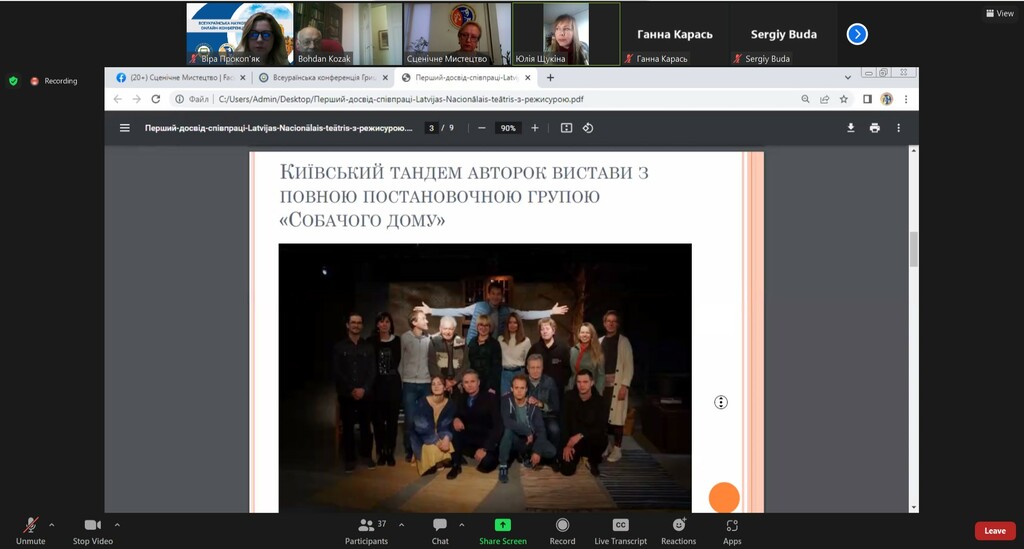The height and width of the screenshot is (549, 1024).
Task: Leave the Zoom meeting
Action: [994, 531]
